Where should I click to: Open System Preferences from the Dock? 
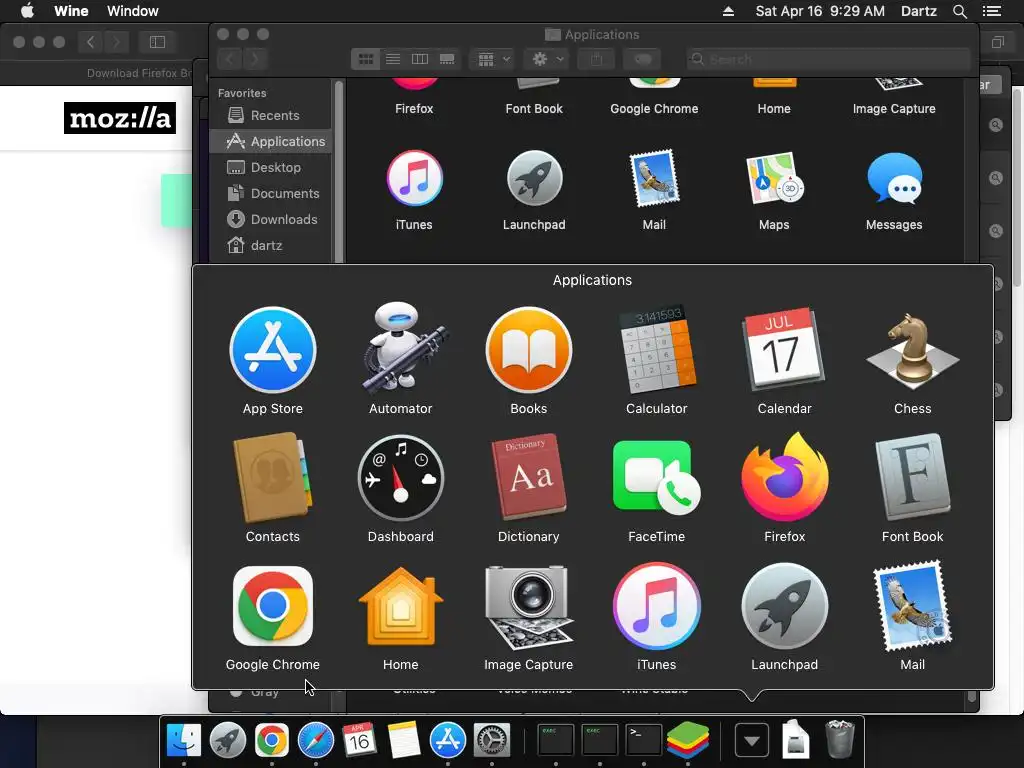click(492, 740)
